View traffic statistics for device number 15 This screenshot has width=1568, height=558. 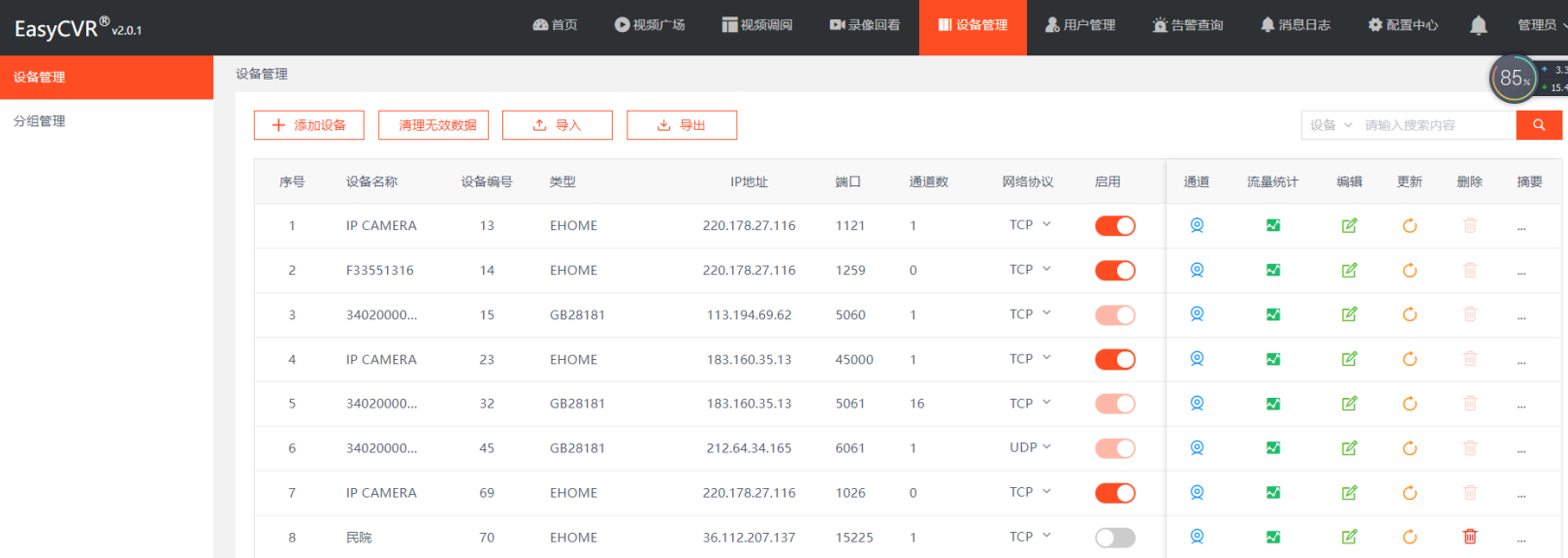pos(1273,314)
